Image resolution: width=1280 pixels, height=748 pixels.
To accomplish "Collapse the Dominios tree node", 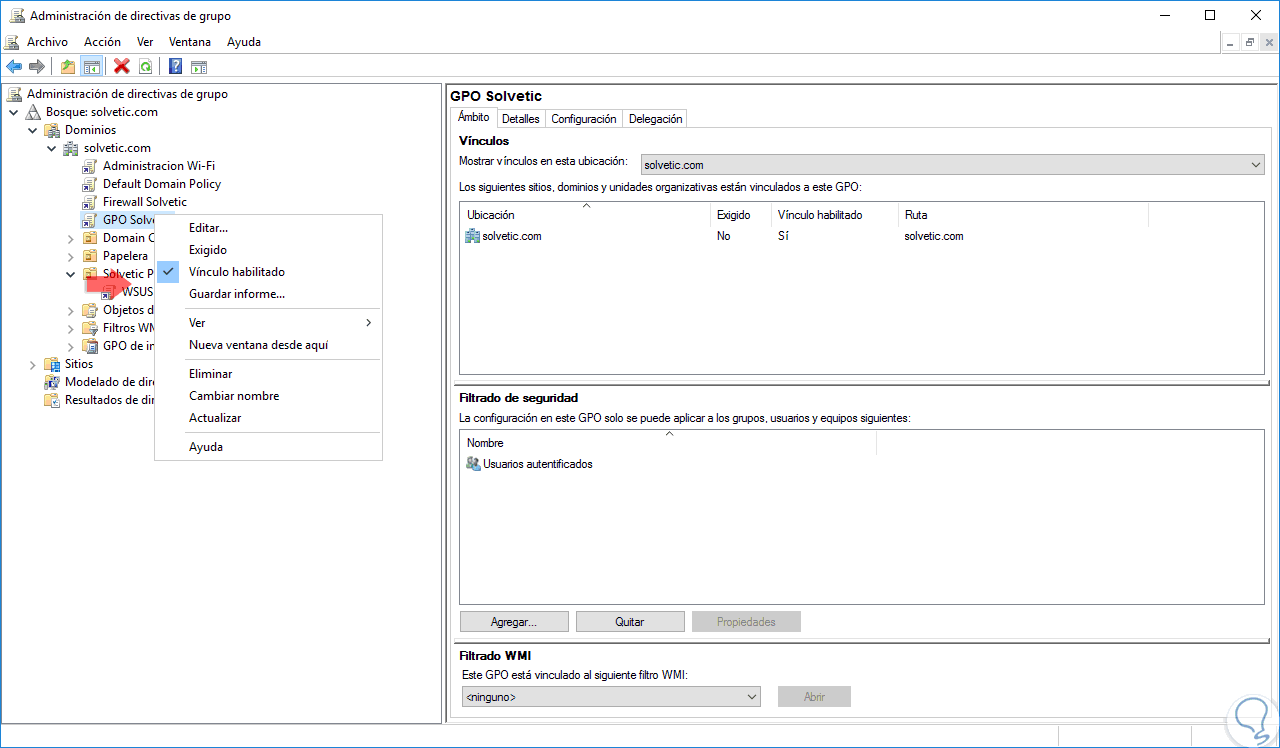I will pos(33,130).
